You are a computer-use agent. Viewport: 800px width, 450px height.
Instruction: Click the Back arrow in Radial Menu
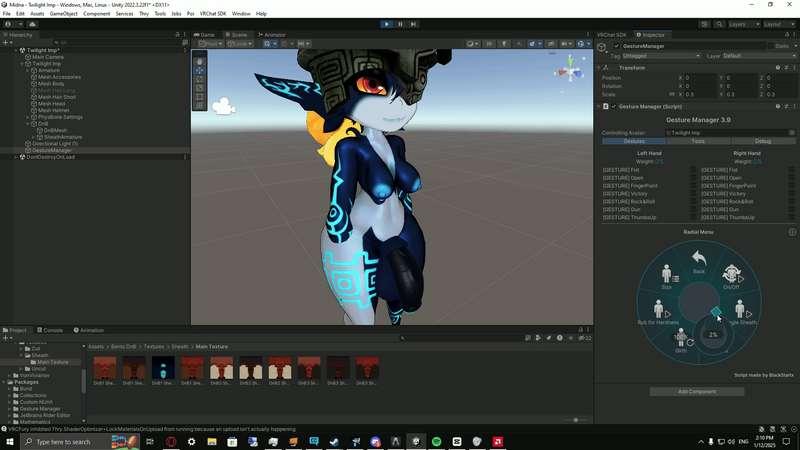click(699, 262)
